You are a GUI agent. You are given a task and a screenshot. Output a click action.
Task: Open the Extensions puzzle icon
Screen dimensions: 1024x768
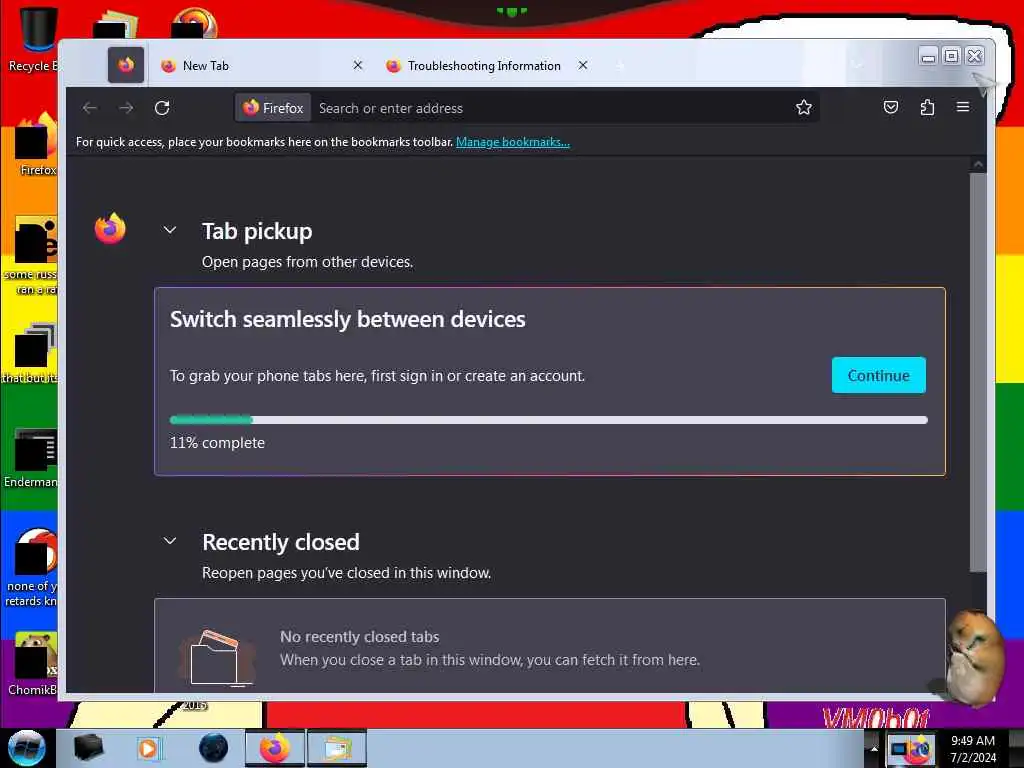point(927,107)
